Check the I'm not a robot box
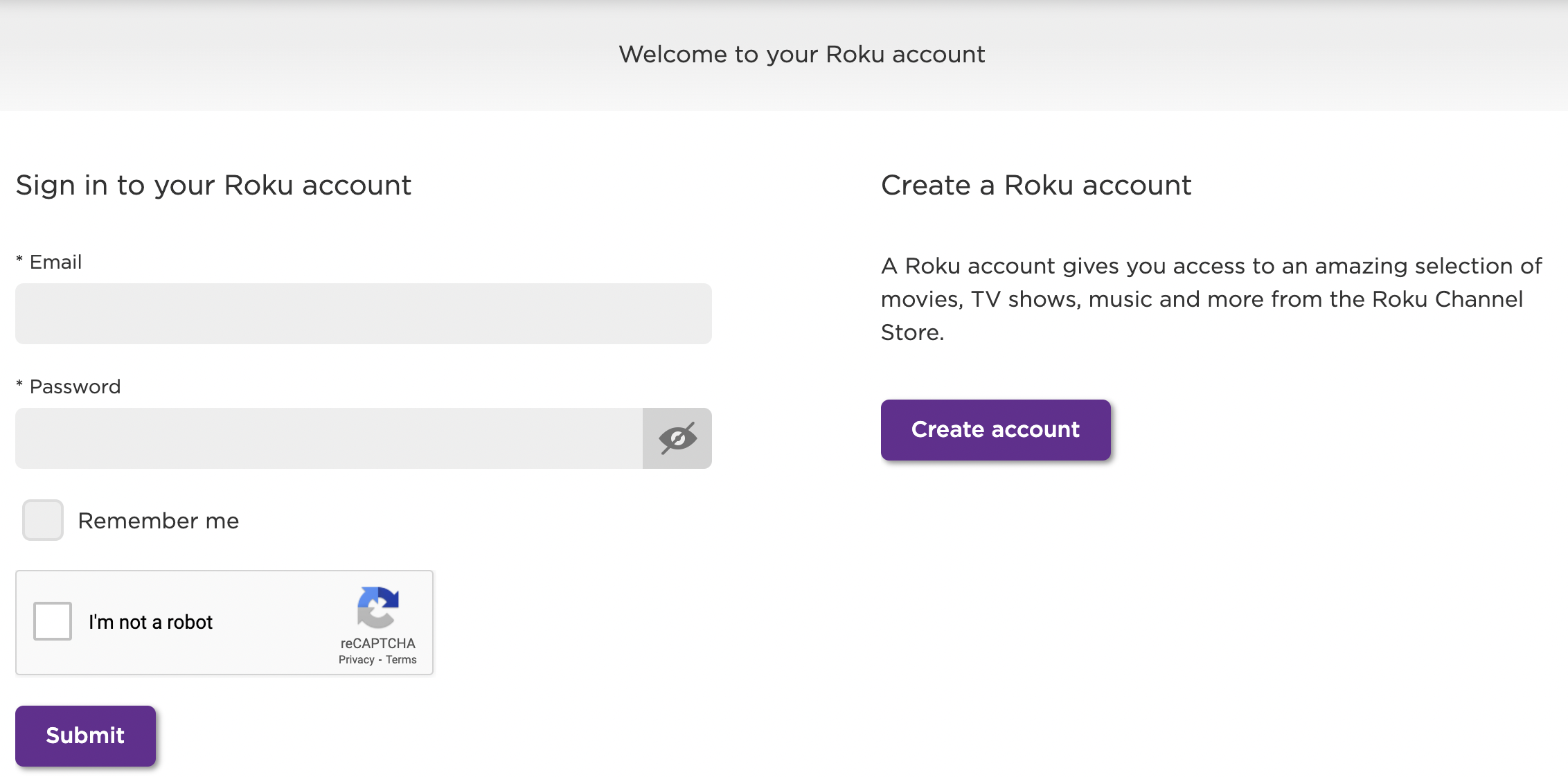This screenshot has width=1568, height=777. pyautogui.click(x=53, y=621)
